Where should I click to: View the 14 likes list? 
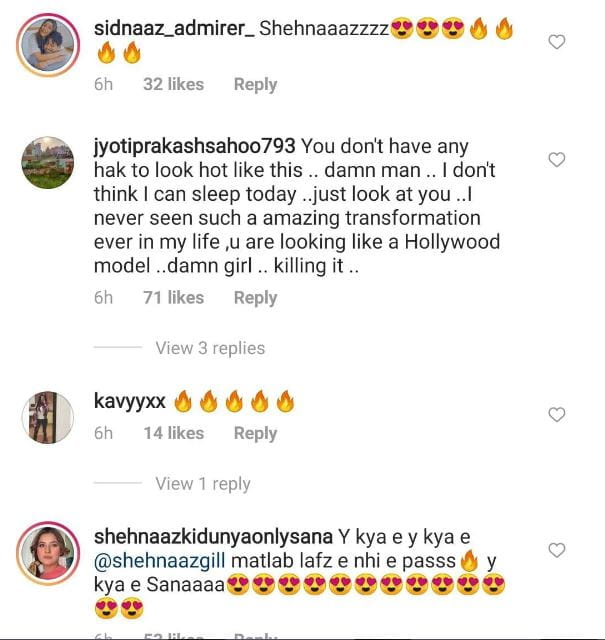tap(173, 433)
